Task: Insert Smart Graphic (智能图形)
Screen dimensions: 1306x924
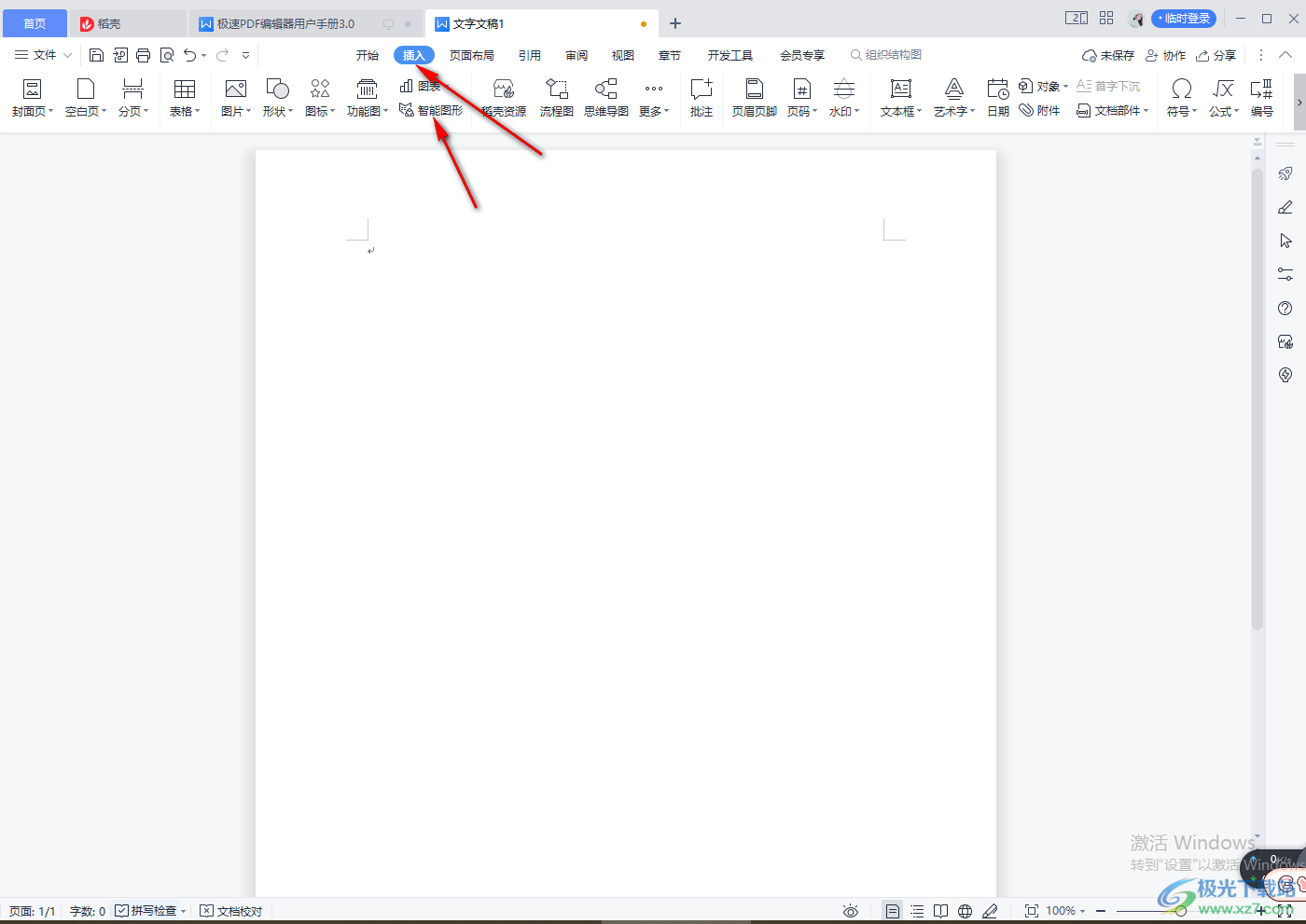Action: tap(431, 110)
